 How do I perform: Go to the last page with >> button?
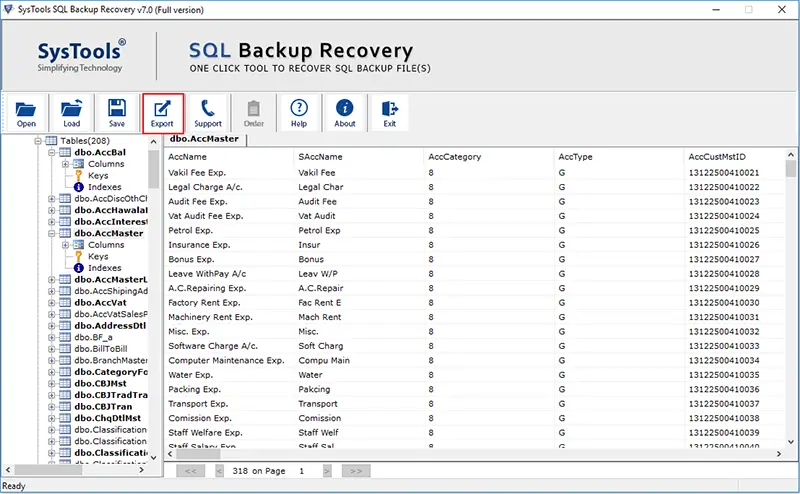pos(356,471)
